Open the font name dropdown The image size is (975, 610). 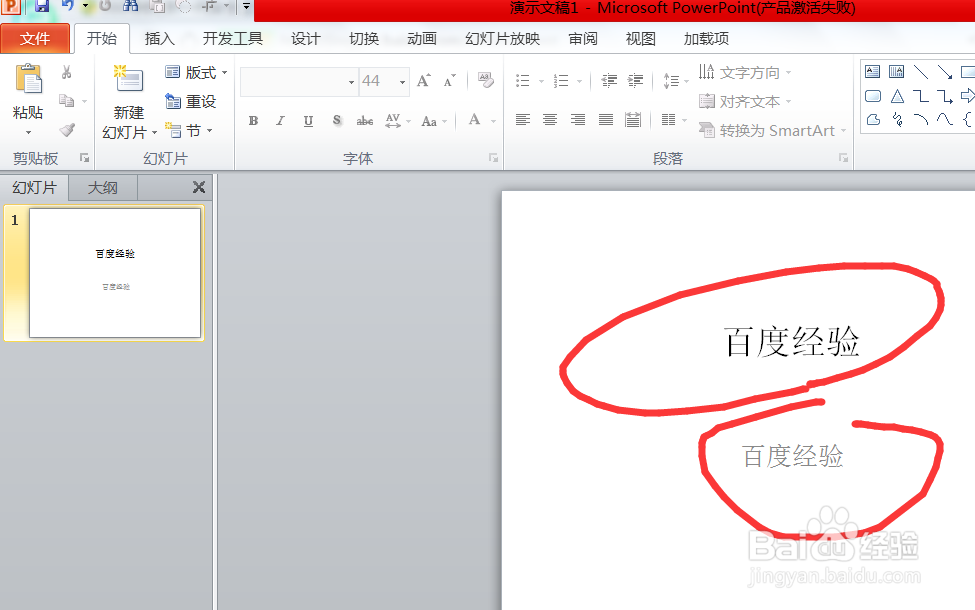click(x=351, y=82)
